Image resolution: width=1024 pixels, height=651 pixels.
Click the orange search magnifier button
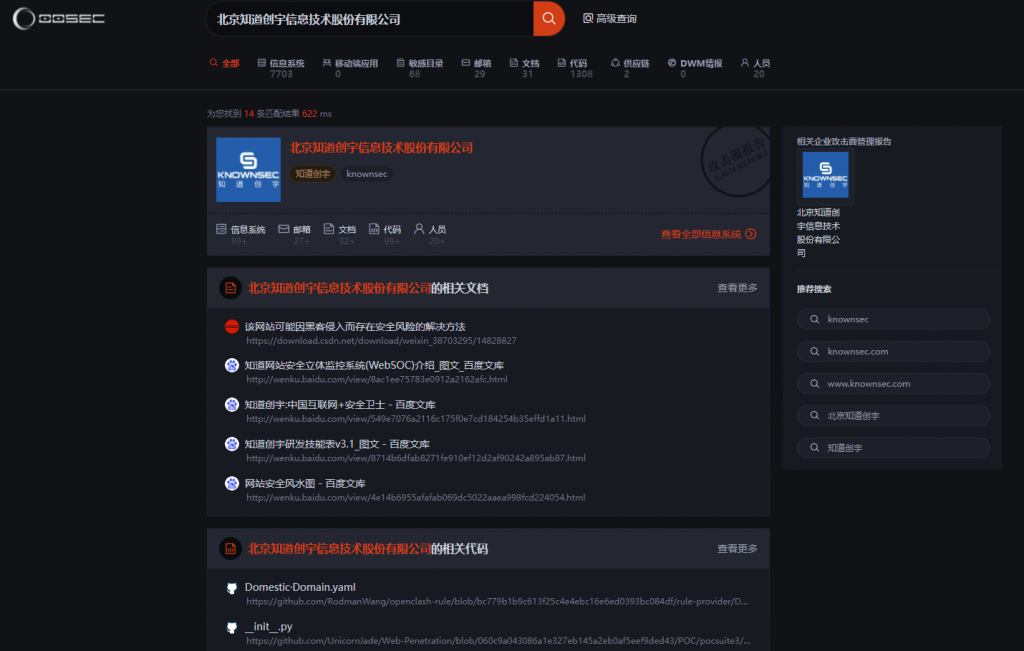[549, 18]
